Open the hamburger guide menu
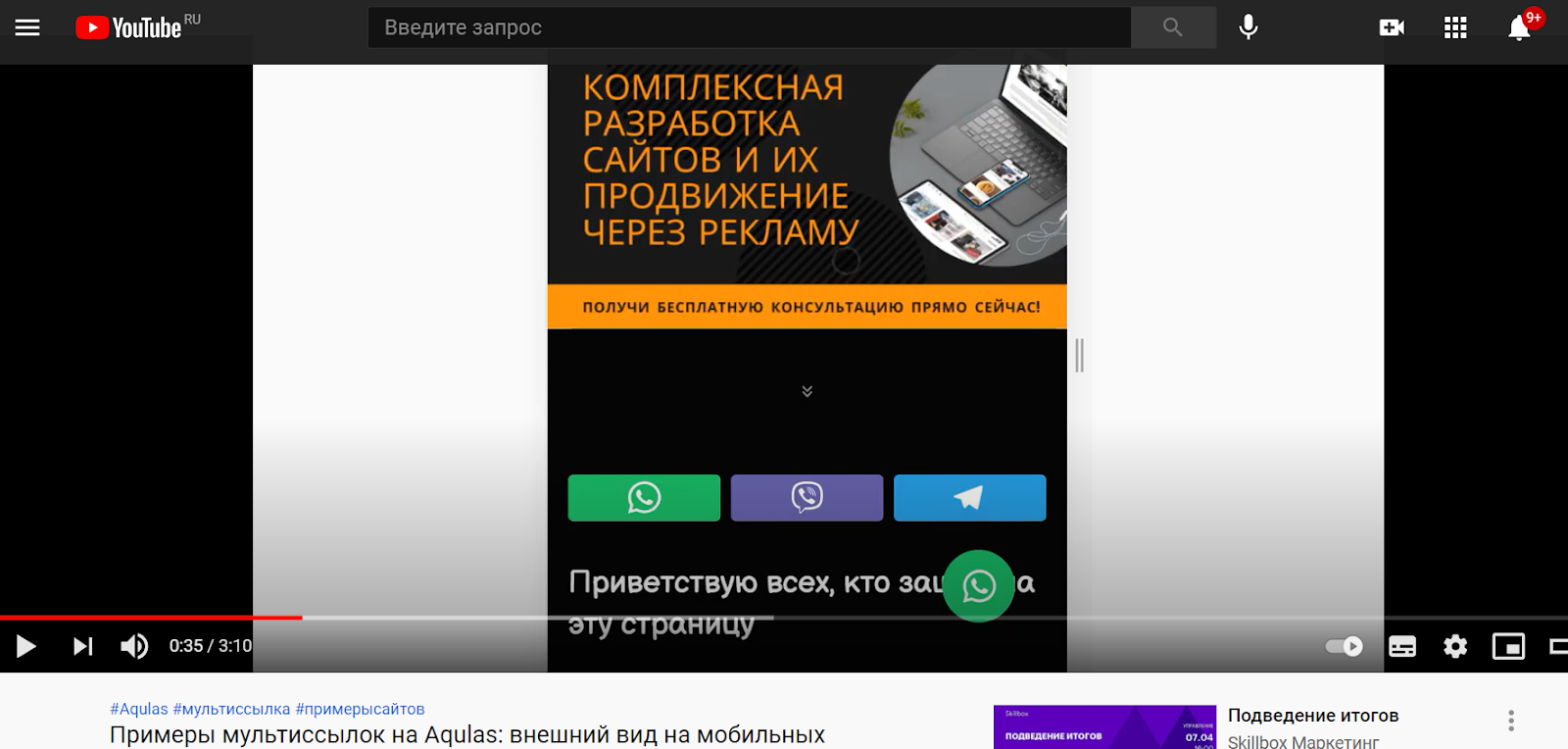Viewport: 1568px width, 749px height. point(27,27)
